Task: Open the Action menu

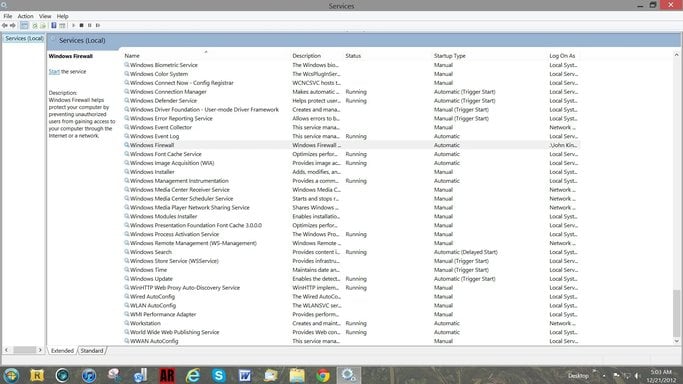Action: (x=25, y=16)
